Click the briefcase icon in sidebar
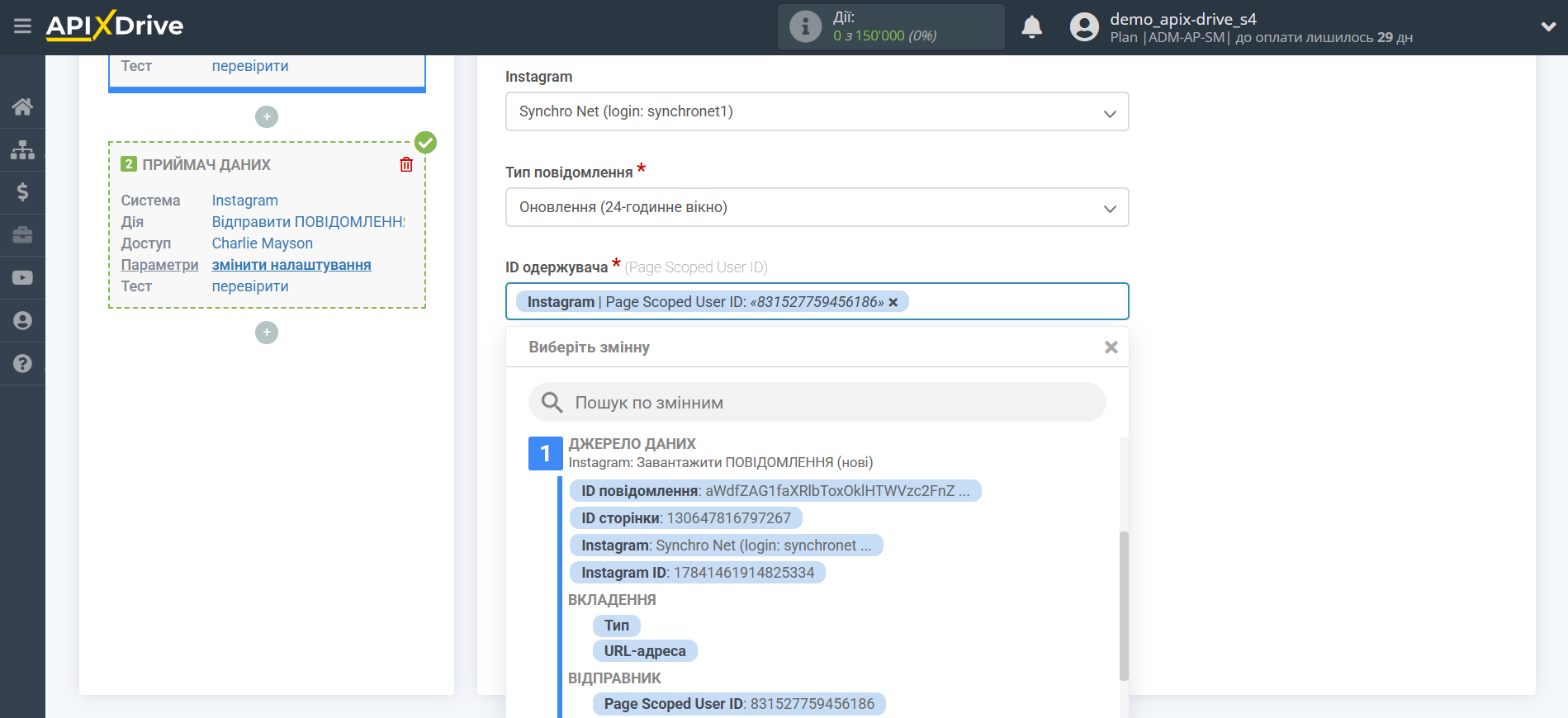This screenshot has width=1568, height=718. pyautogui.click(x=22, y=235)
